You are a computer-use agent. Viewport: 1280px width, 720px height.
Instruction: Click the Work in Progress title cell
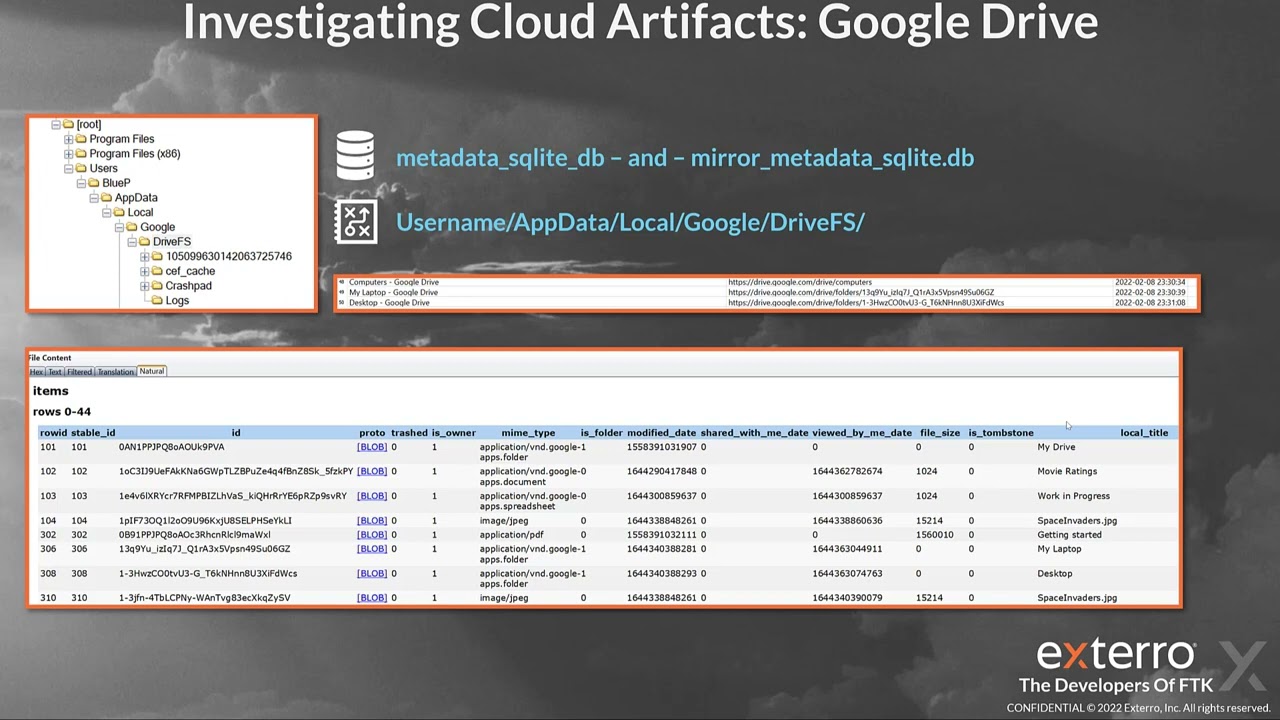[1073, 496]
